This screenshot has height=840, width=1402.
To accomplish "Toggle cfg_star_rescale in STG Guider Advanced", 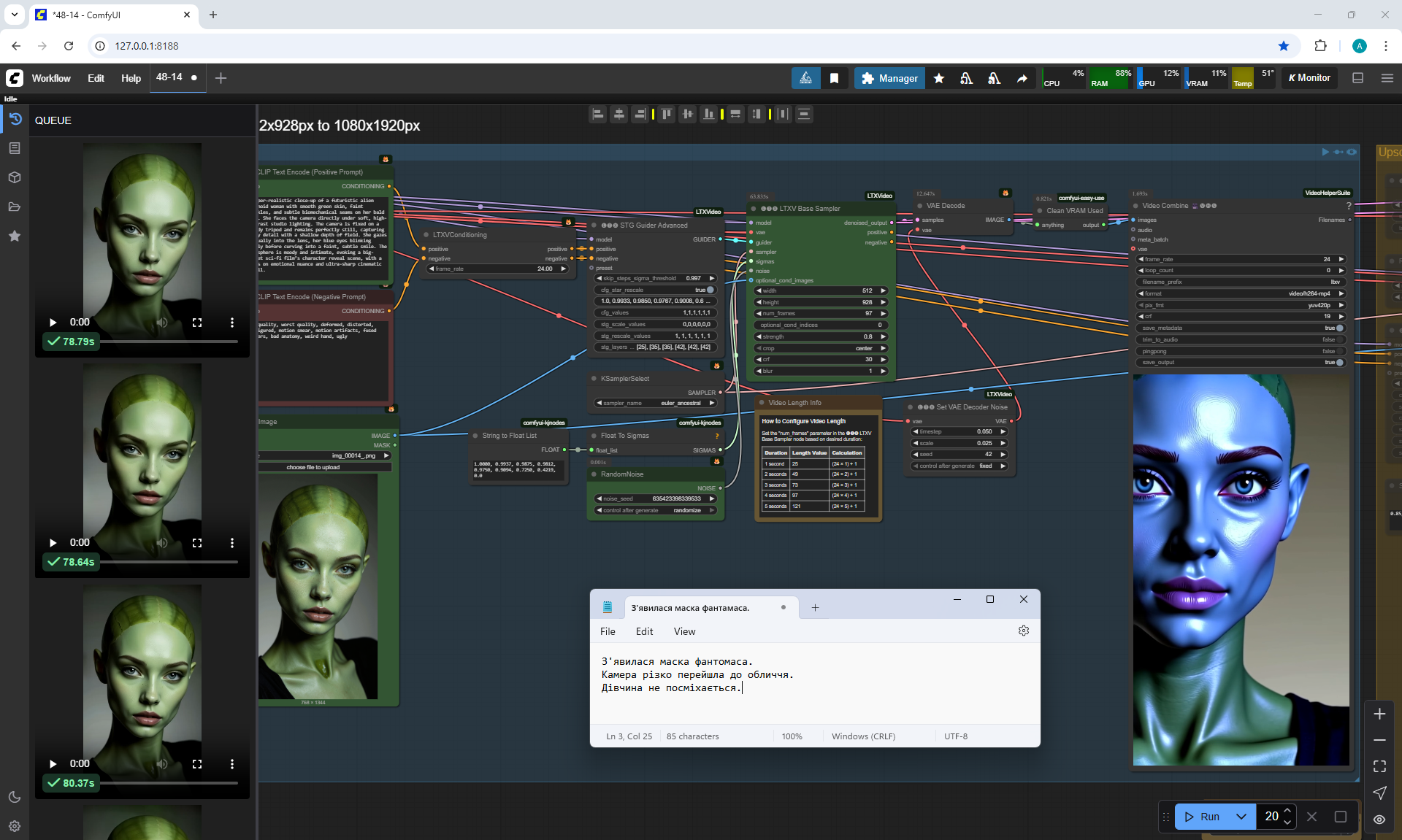I will (710, 290).
